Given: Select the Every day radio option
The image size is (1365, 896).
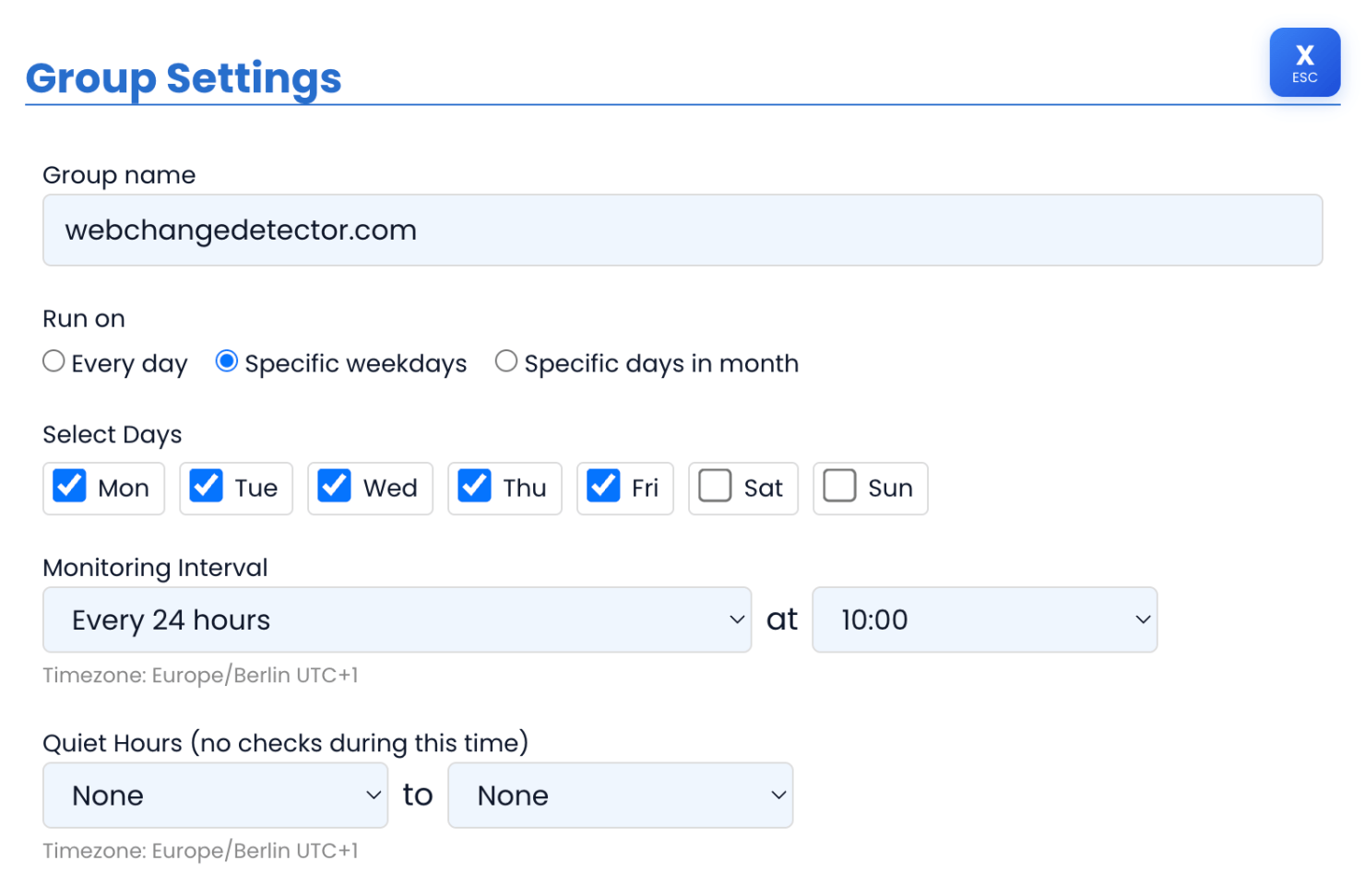Looking at the screenshot, I should coord(53,361).
